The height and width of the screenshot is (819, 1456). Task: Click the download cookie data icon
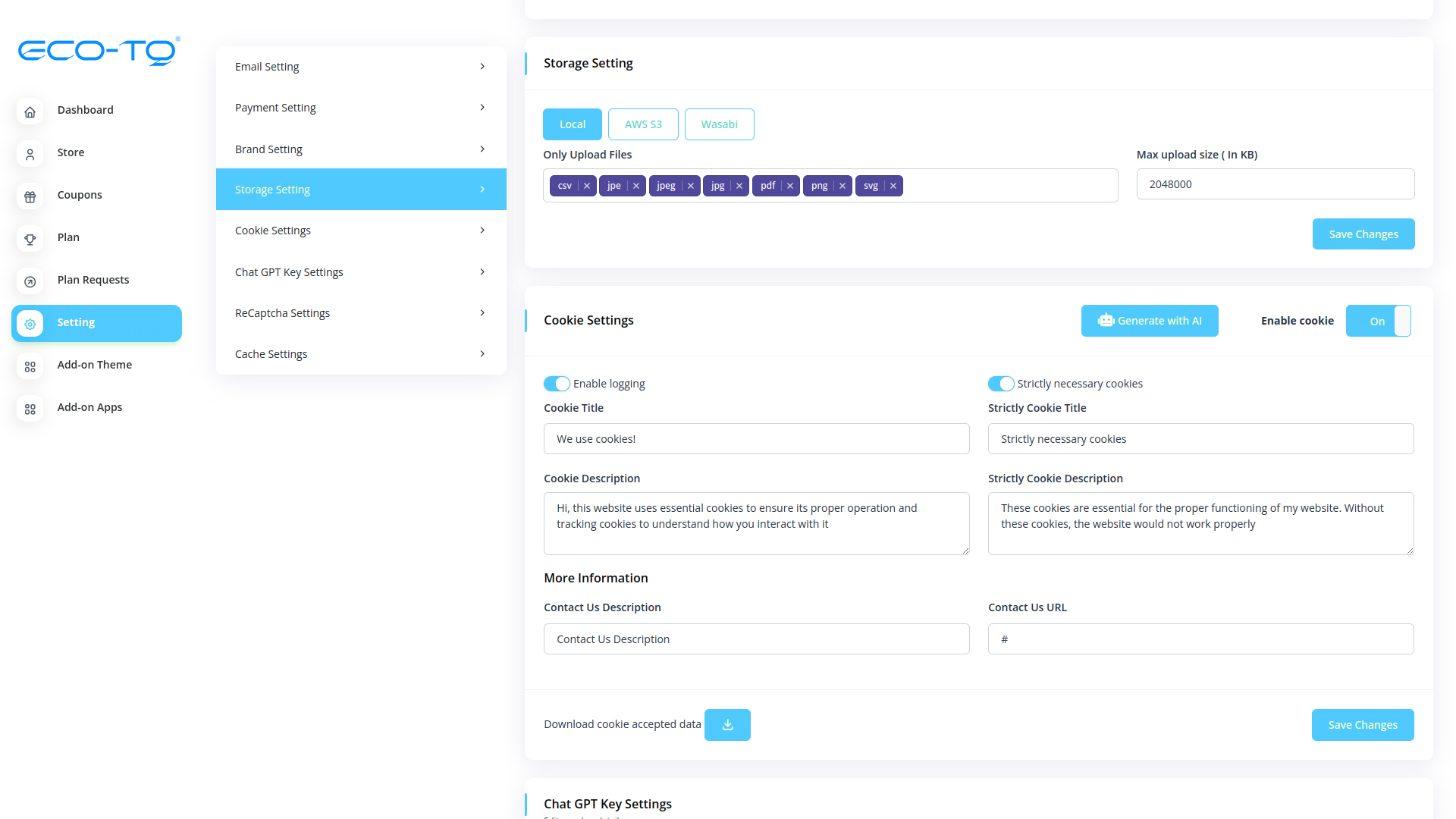coord(726,725)
